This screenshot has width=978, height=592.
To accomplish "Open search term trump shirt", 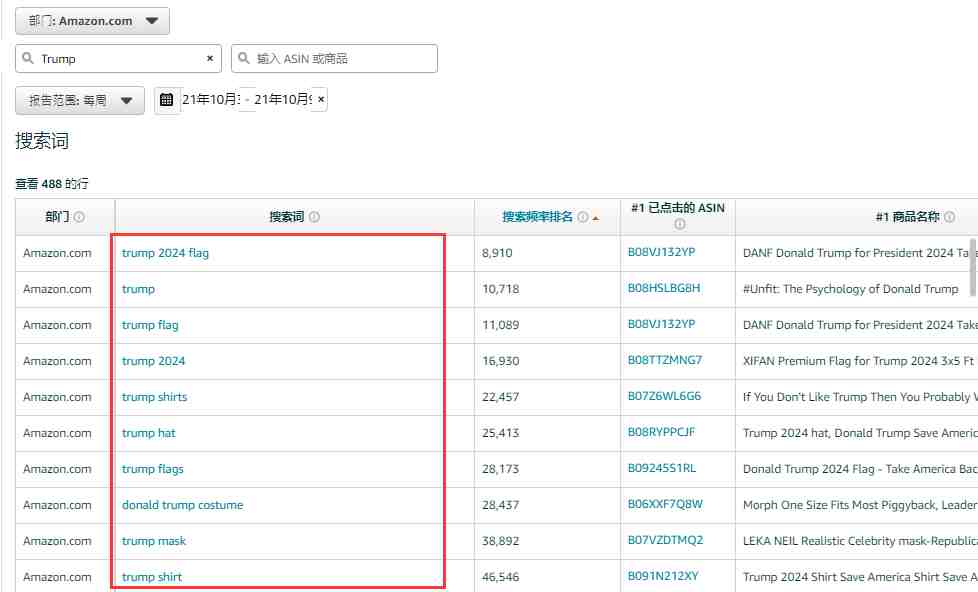I will 152,577.
